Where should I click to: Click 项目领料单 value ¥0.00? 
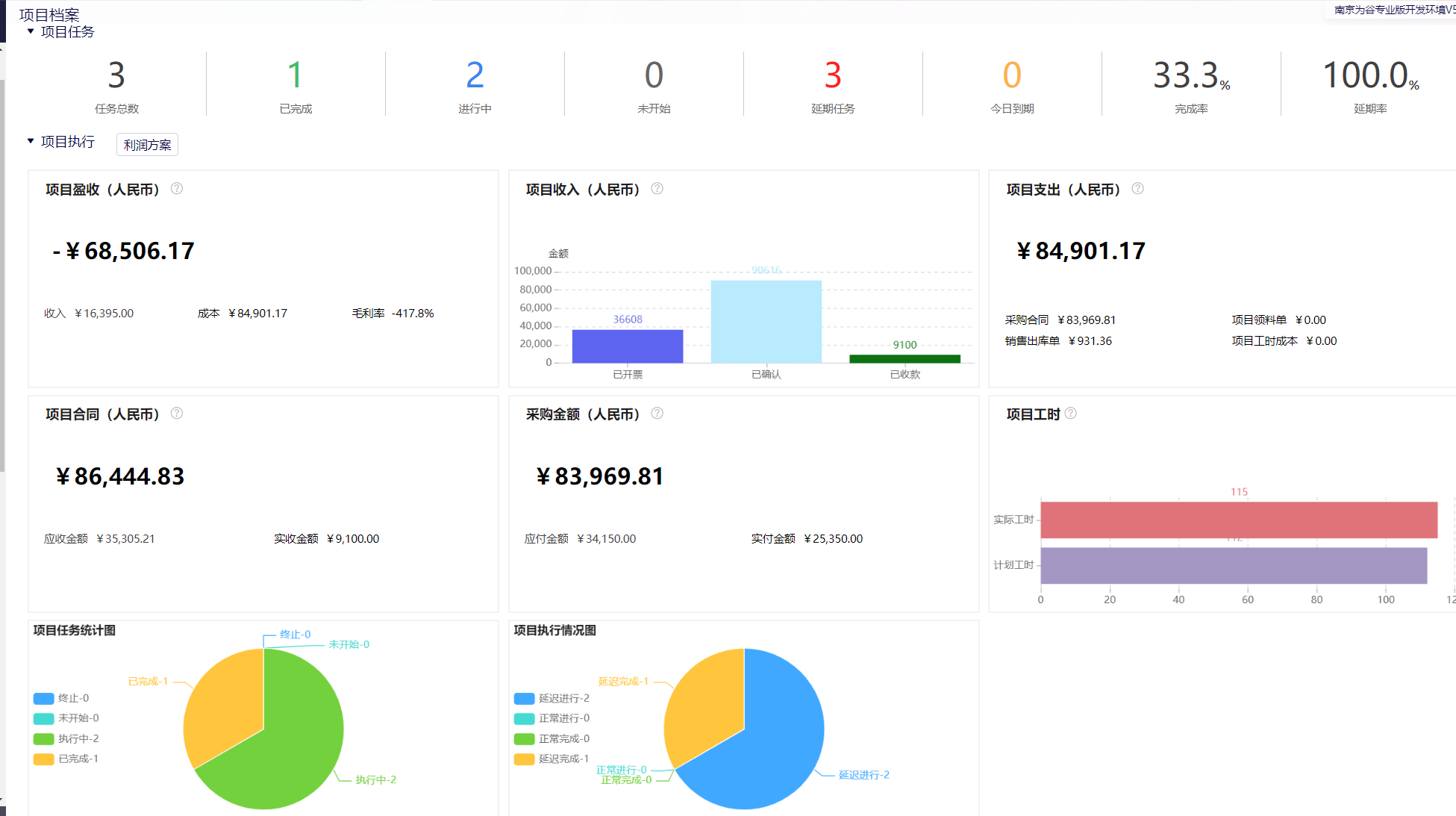1310,320
